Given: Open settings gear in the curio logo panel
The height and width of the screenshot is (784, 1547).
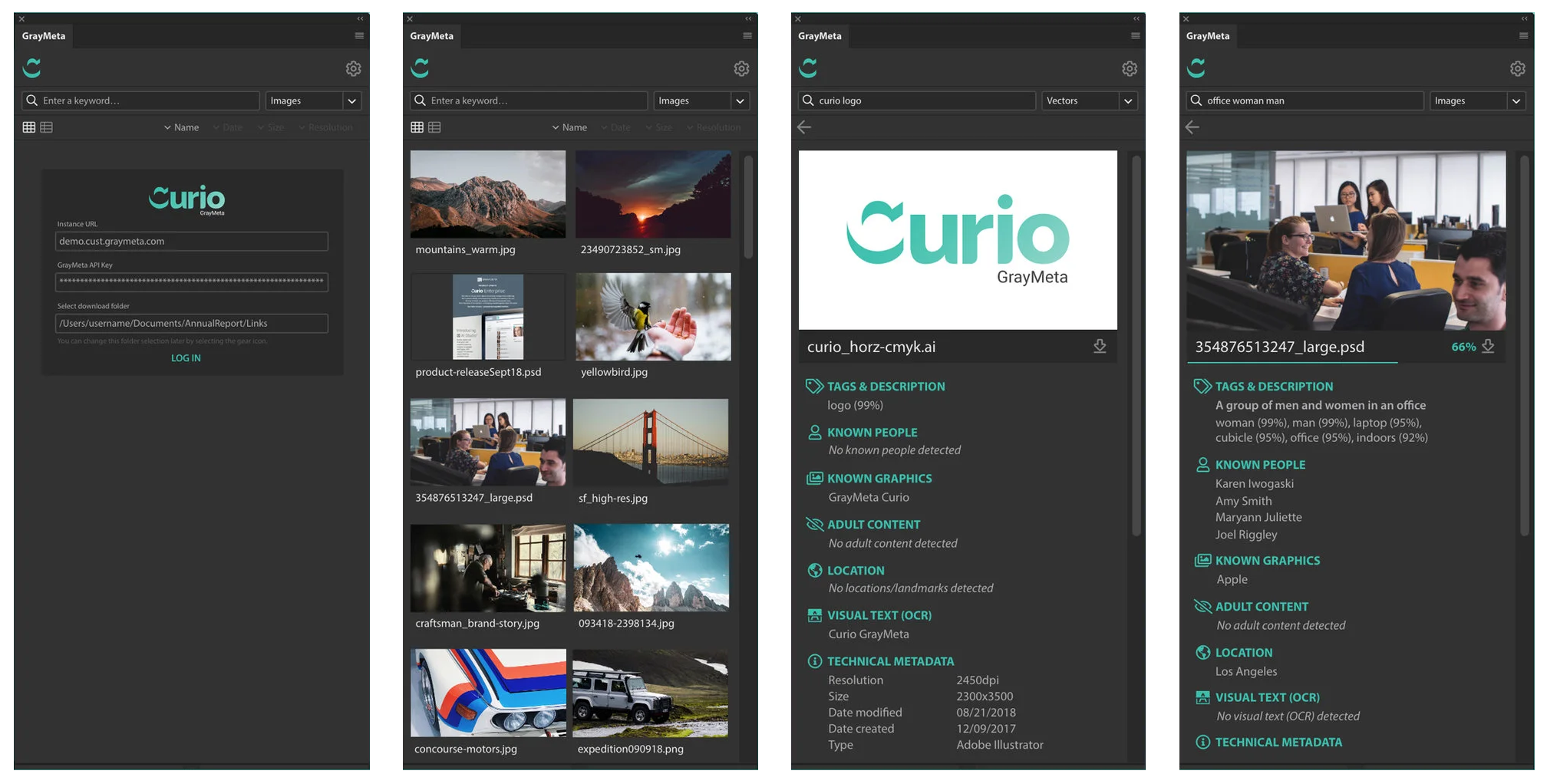Looking at the screenshot, I should tap(1130, 68).
